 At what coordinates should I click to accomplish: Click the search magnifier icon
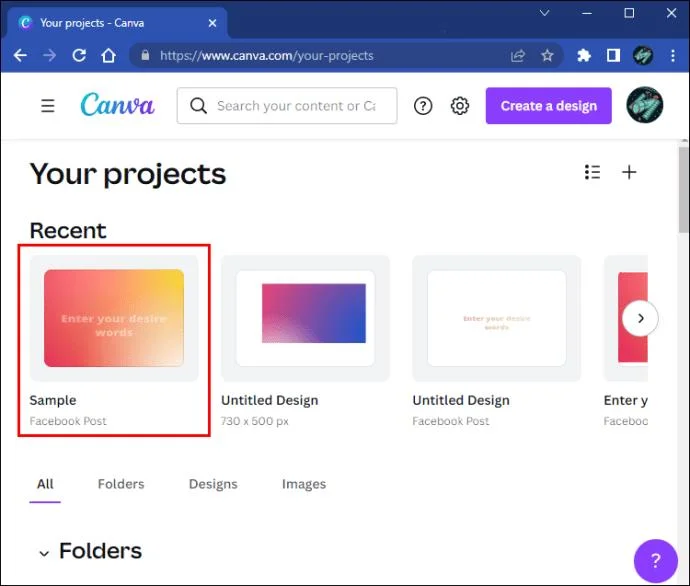pyautogui.click(x=198, y=106)
